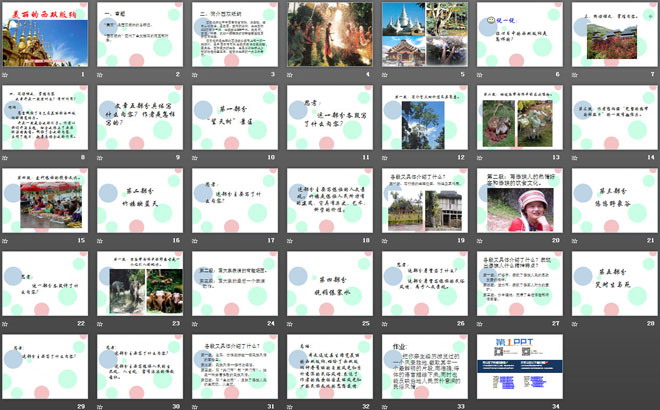
Task: Click the animation star icon below slide 17
Action: coord(195,241)
